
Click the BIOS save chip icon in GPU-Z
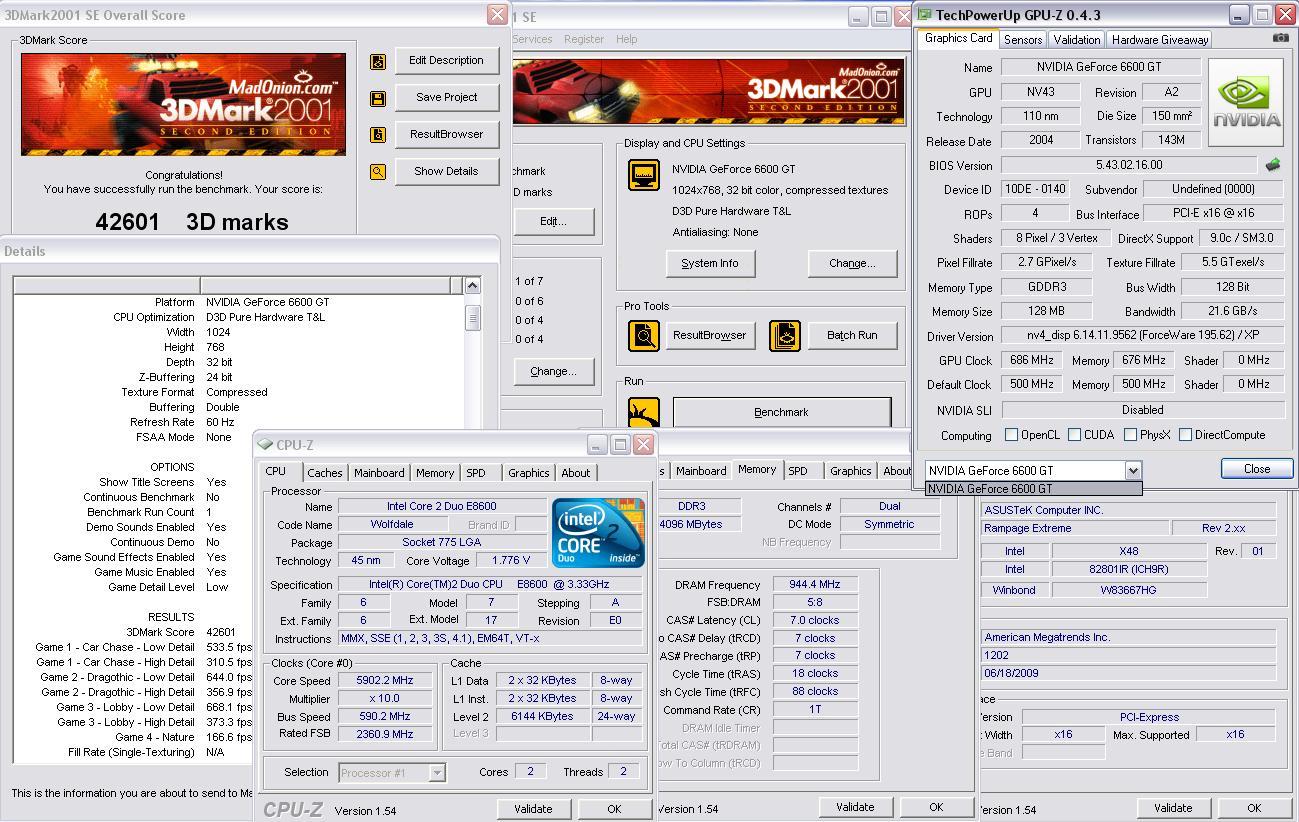(x=1273, y=165)
